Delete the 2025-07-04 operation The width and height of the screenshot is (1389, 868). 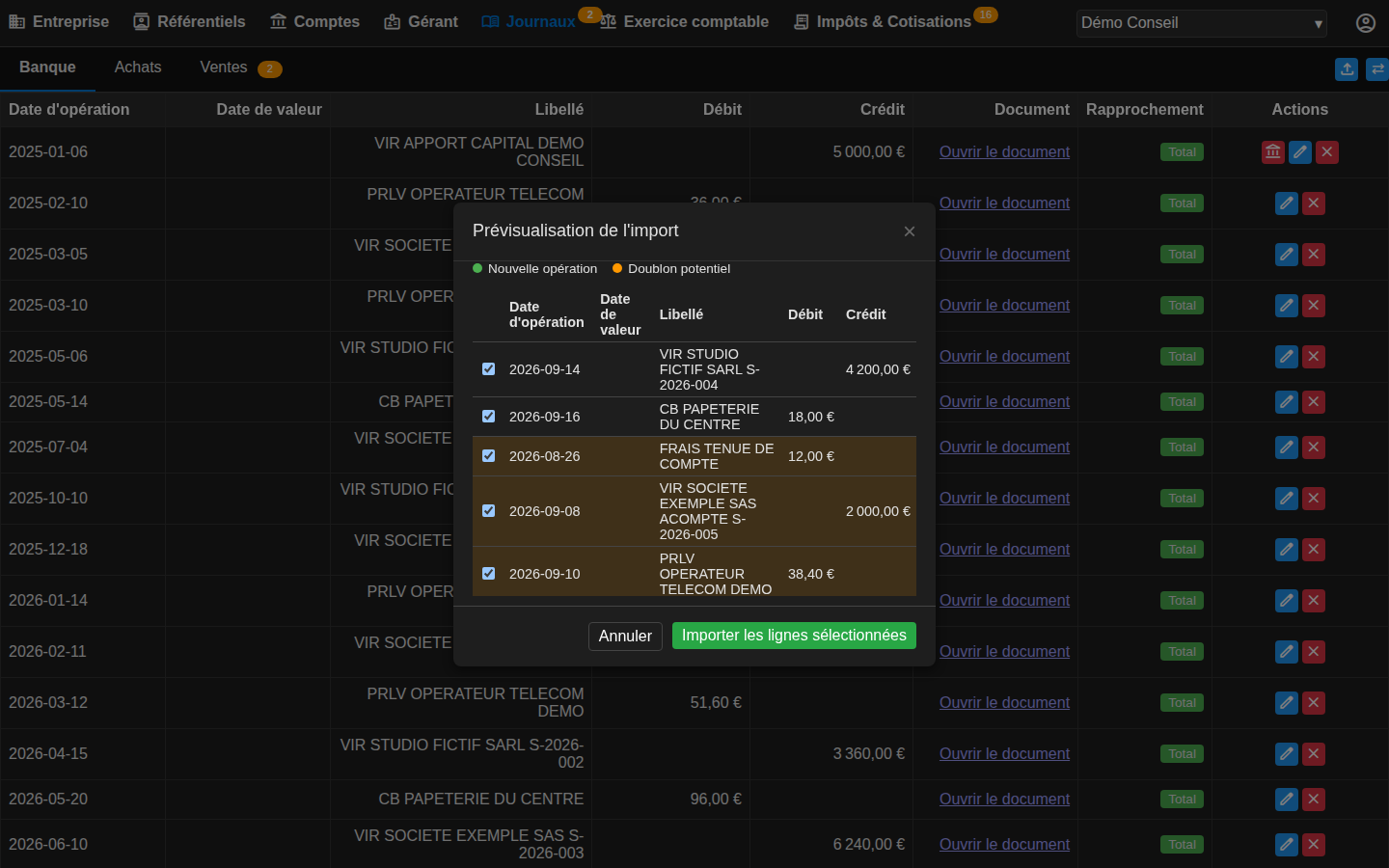tap(1314, 448)
